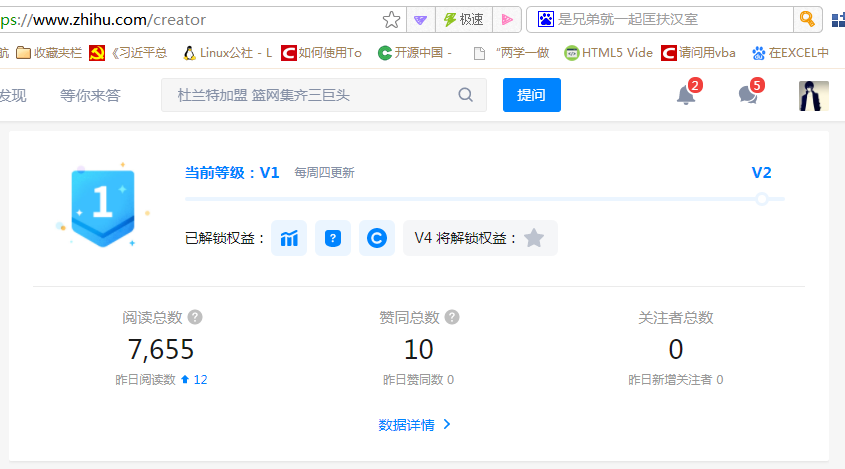Open the notification bell with 2 alerts
Screen dimensions: 845x469
click(x=686, y=95)
